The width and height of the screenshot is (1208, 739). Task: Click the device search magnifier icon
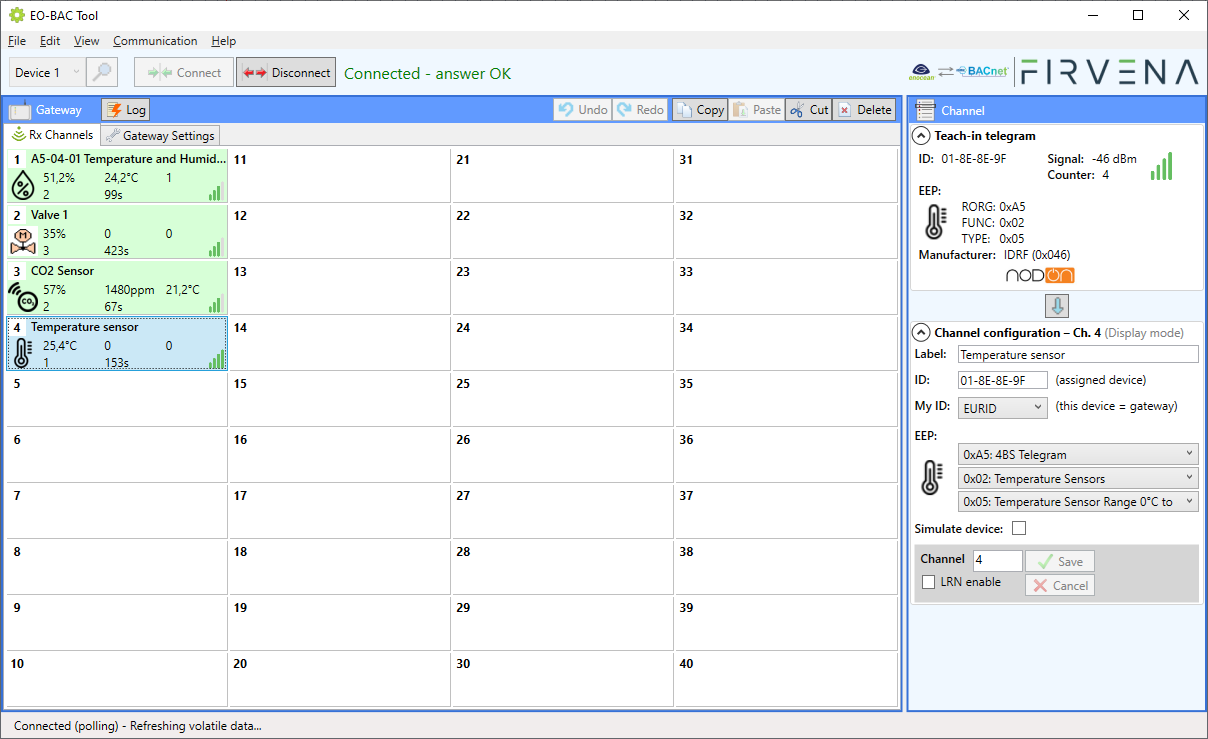102,72
